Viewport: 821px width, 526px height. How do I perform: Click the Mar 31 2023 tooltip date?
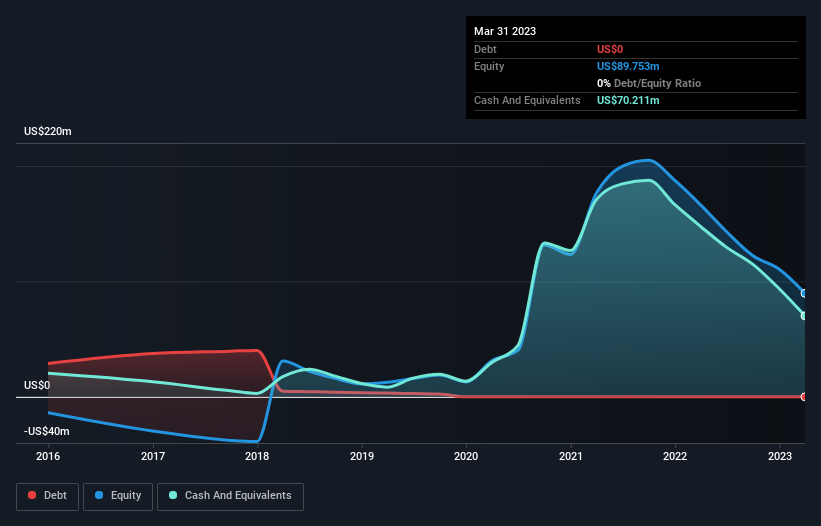pos(505,31)
